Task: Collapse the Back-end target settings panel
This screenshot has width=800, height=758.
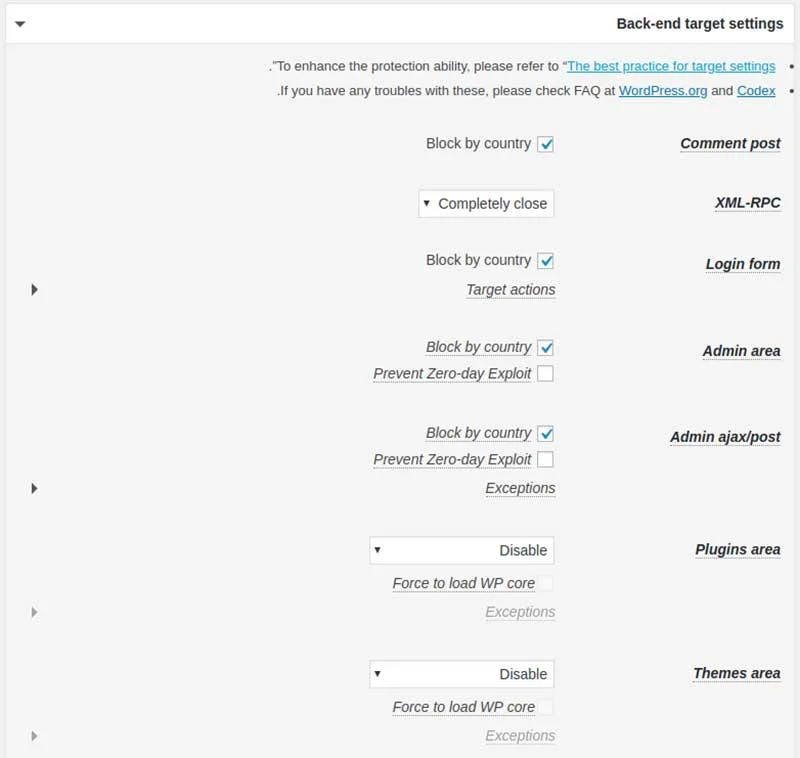Action: [x=20, y=23]
